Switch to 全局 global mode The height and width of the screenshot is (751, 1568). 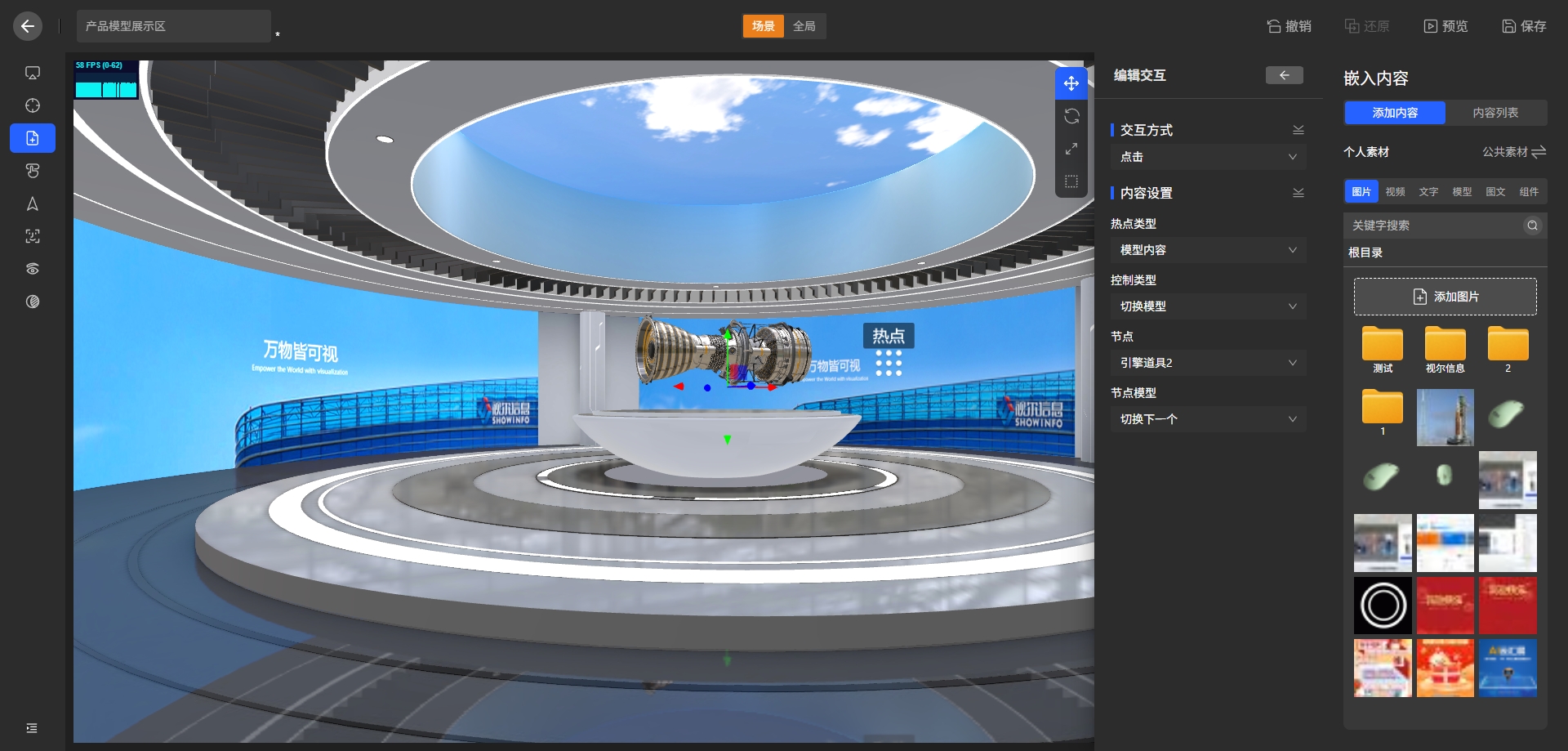[804, 26]
